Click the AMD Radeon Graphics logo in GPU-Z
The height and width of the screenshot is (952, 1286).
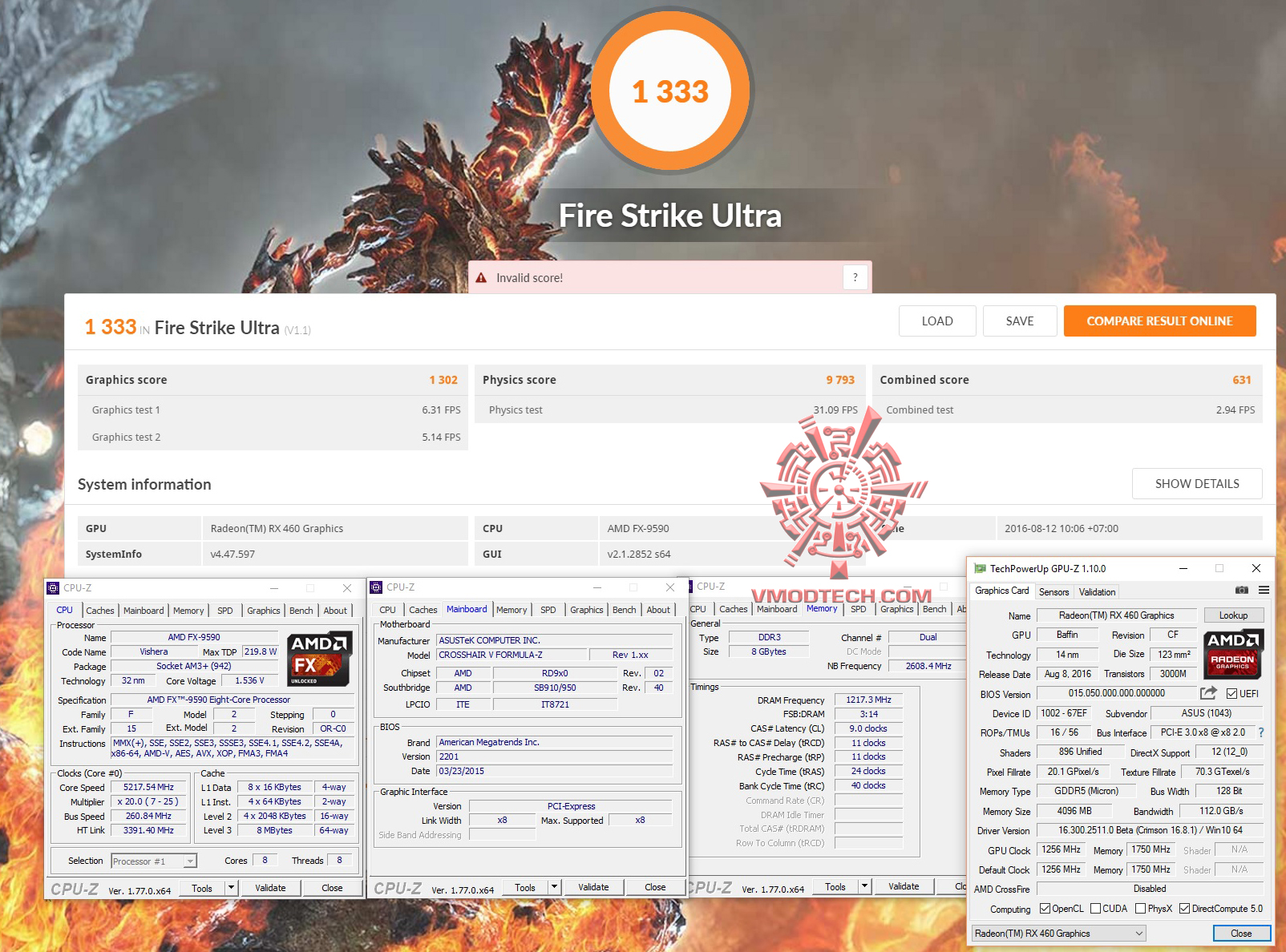click(x=1234, y=653)
